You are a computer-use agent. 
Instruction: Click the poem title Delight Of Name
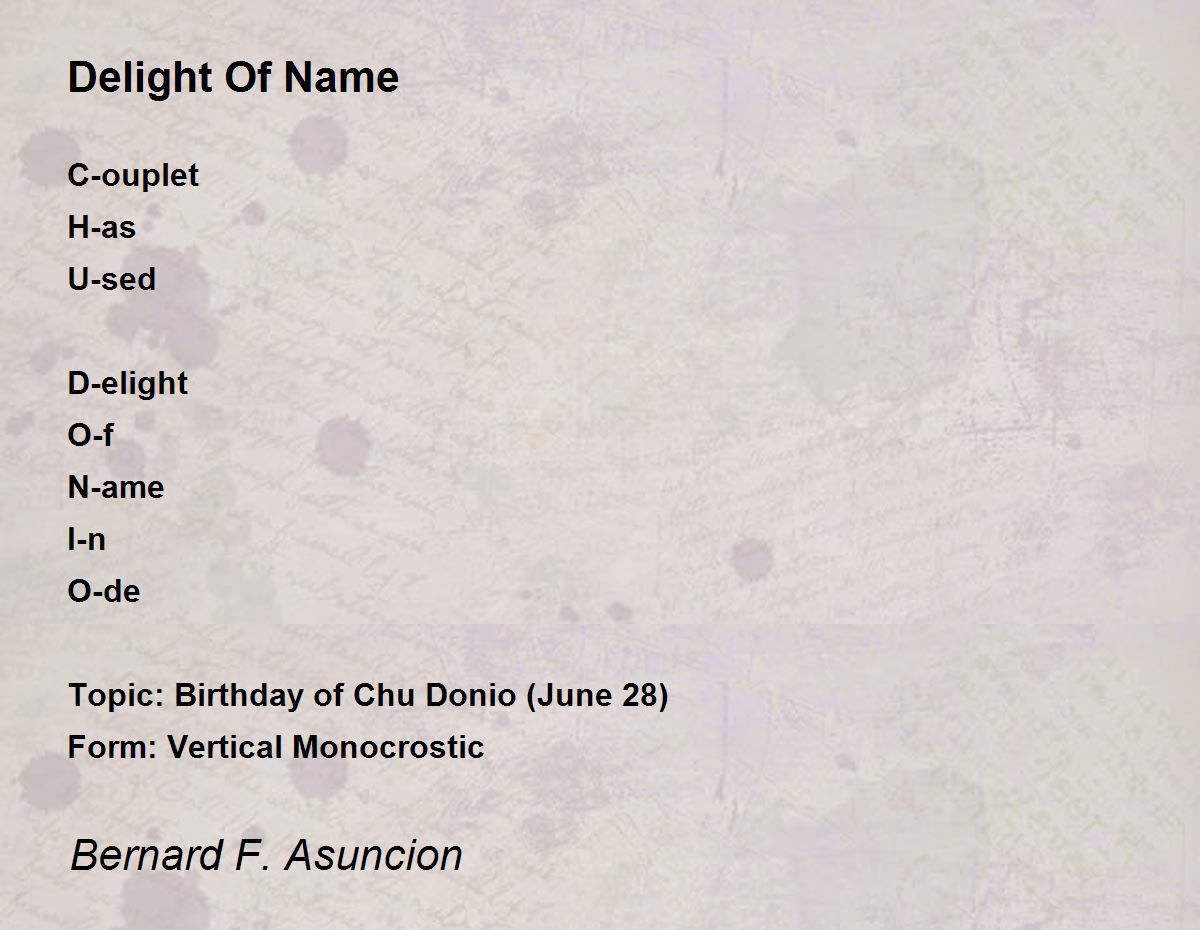tap(233, 78)
